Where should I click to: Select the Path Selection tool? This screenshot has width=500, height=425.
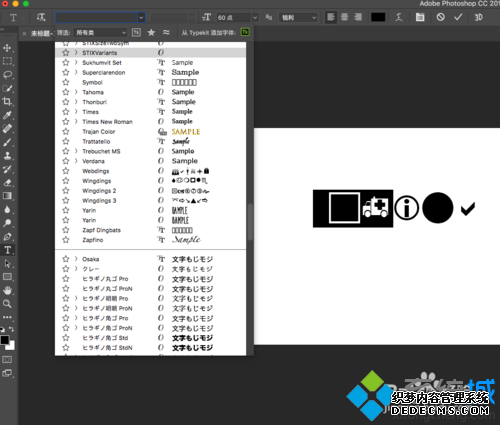7,264
